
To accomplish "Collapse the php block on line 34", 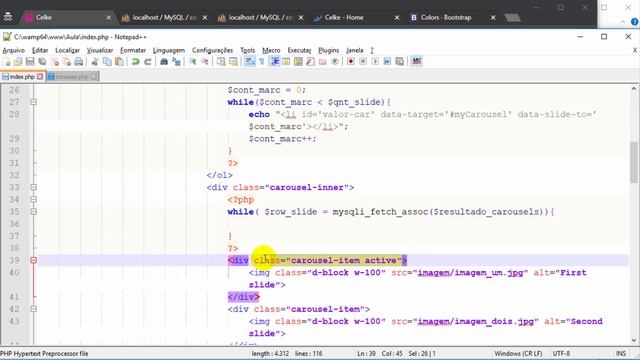I will point(33,200).
